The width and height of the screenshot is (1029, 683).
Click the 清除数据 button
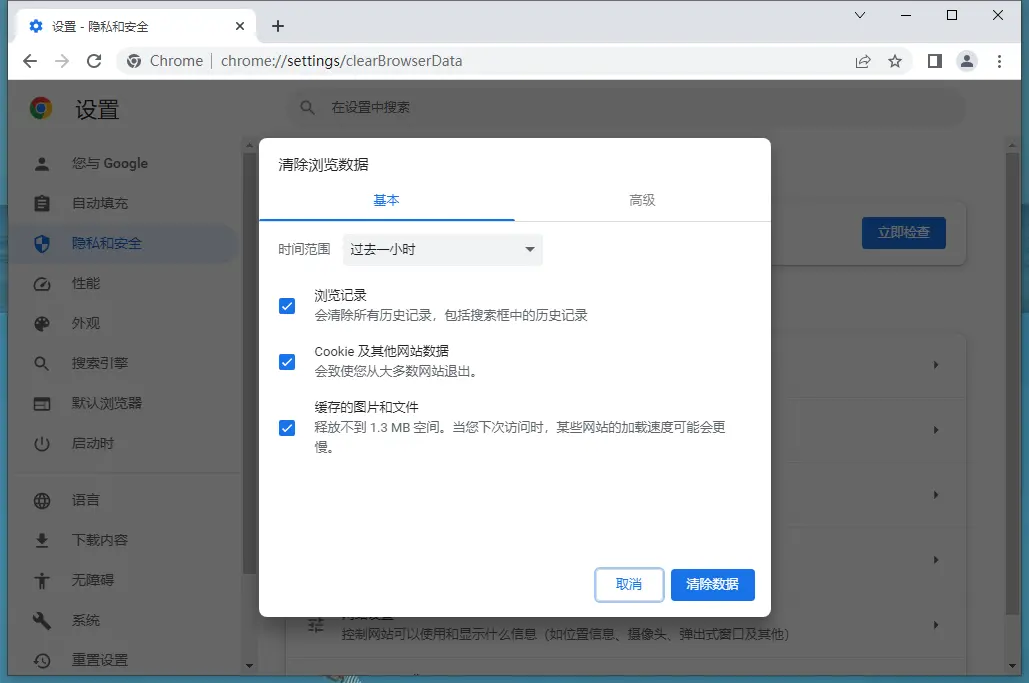(712, 584)
